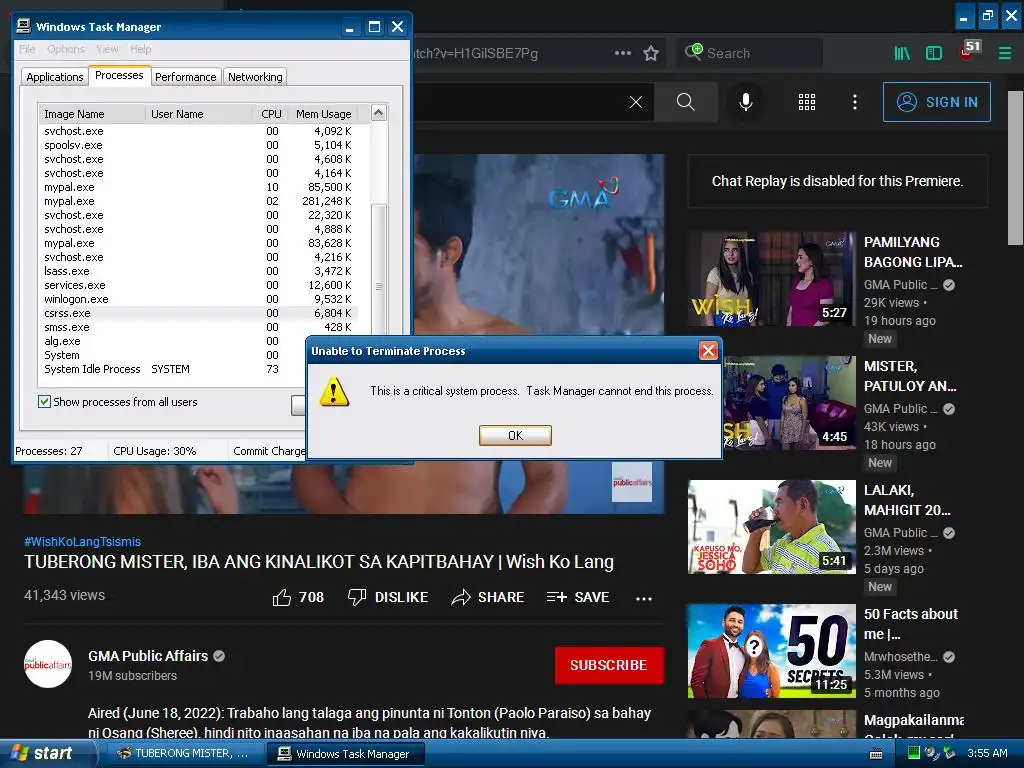Select the Processes tab in Task Manager

tap(119, 75)
